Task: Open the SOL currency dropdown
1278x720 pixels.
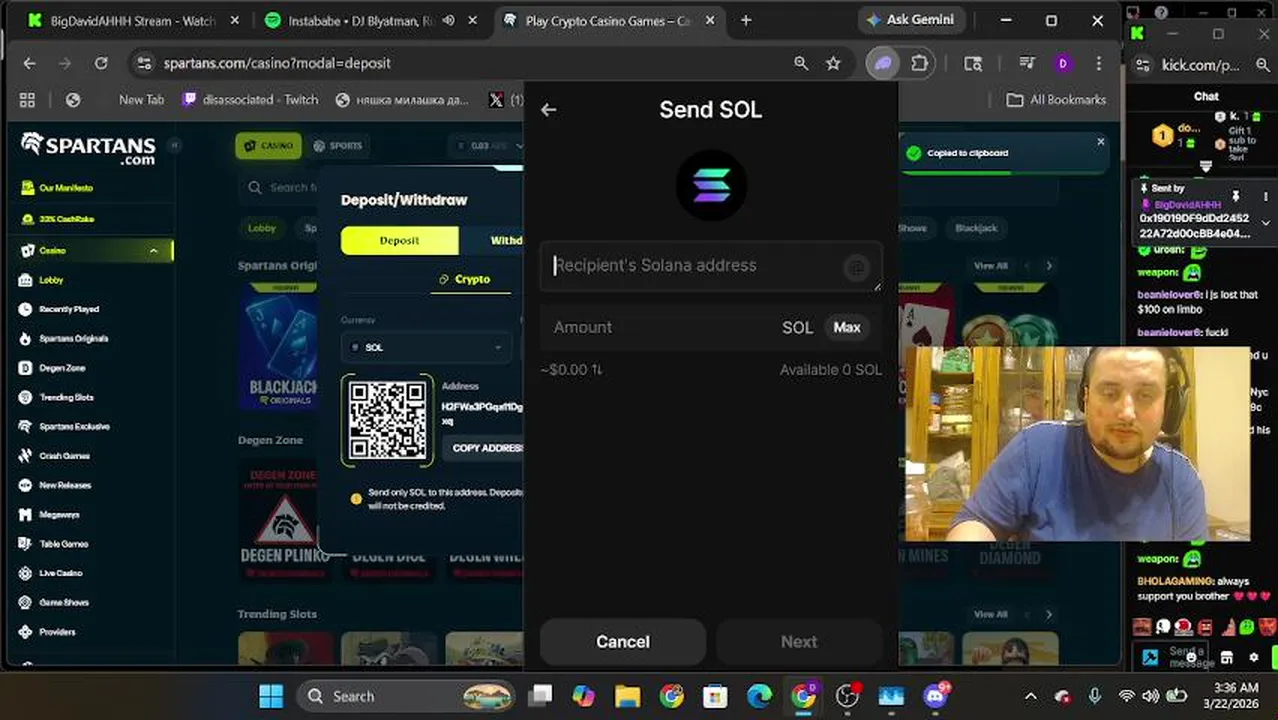Action: pos(427,347)
